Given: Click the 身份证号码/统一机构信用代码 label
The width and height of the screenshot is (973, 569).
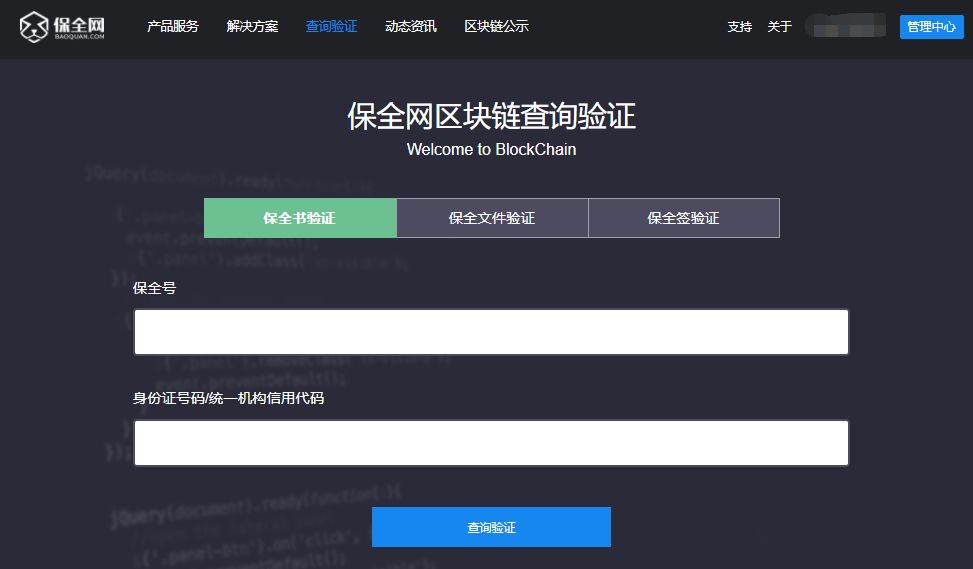Looking at the screenshot, I should pos(228,398).
